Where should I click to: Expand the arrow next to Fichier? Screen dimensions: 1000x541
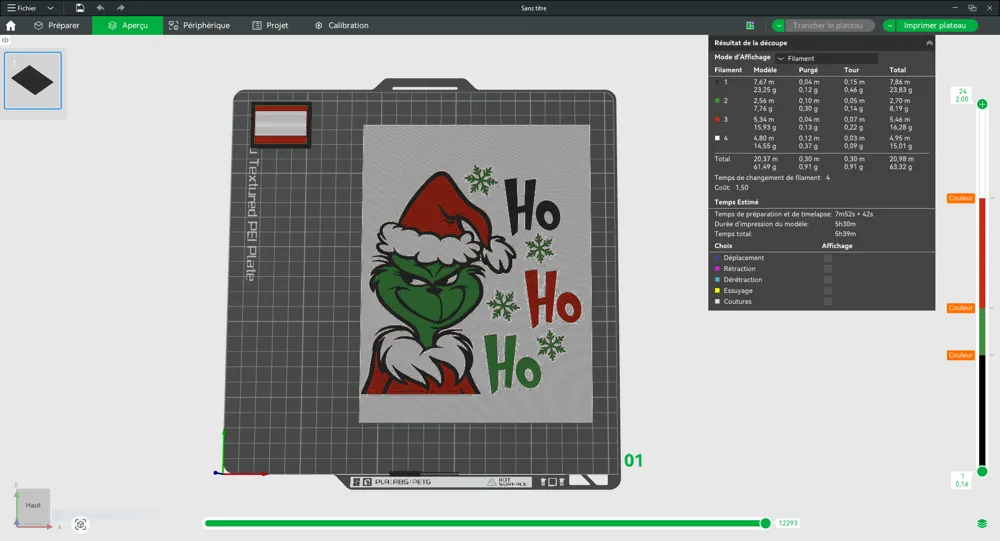click(50, 8)
